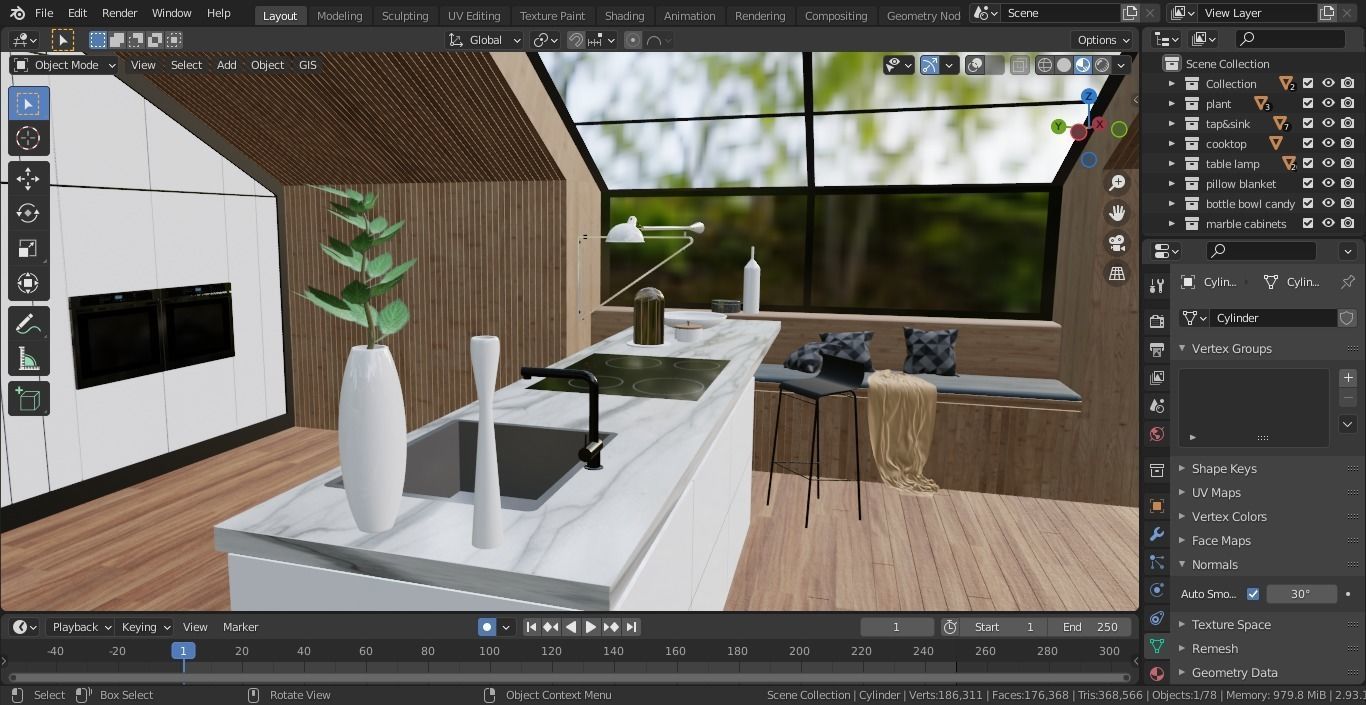The height and width of the screenshot is (705, 1366).
Task: Select the Annotate tool
Action: (x=28, y=322)
